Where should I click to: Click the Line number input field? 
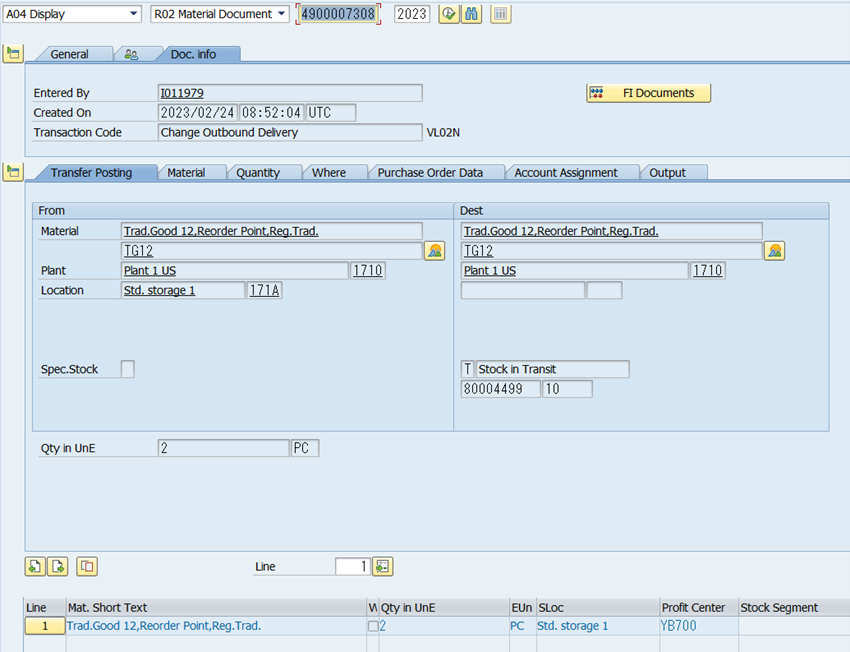353,567
